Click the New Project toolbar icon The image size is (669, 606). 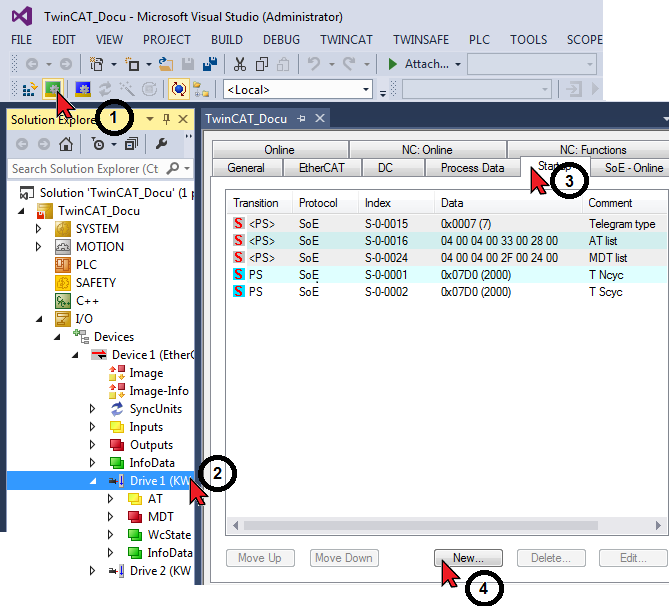[96, 64]
